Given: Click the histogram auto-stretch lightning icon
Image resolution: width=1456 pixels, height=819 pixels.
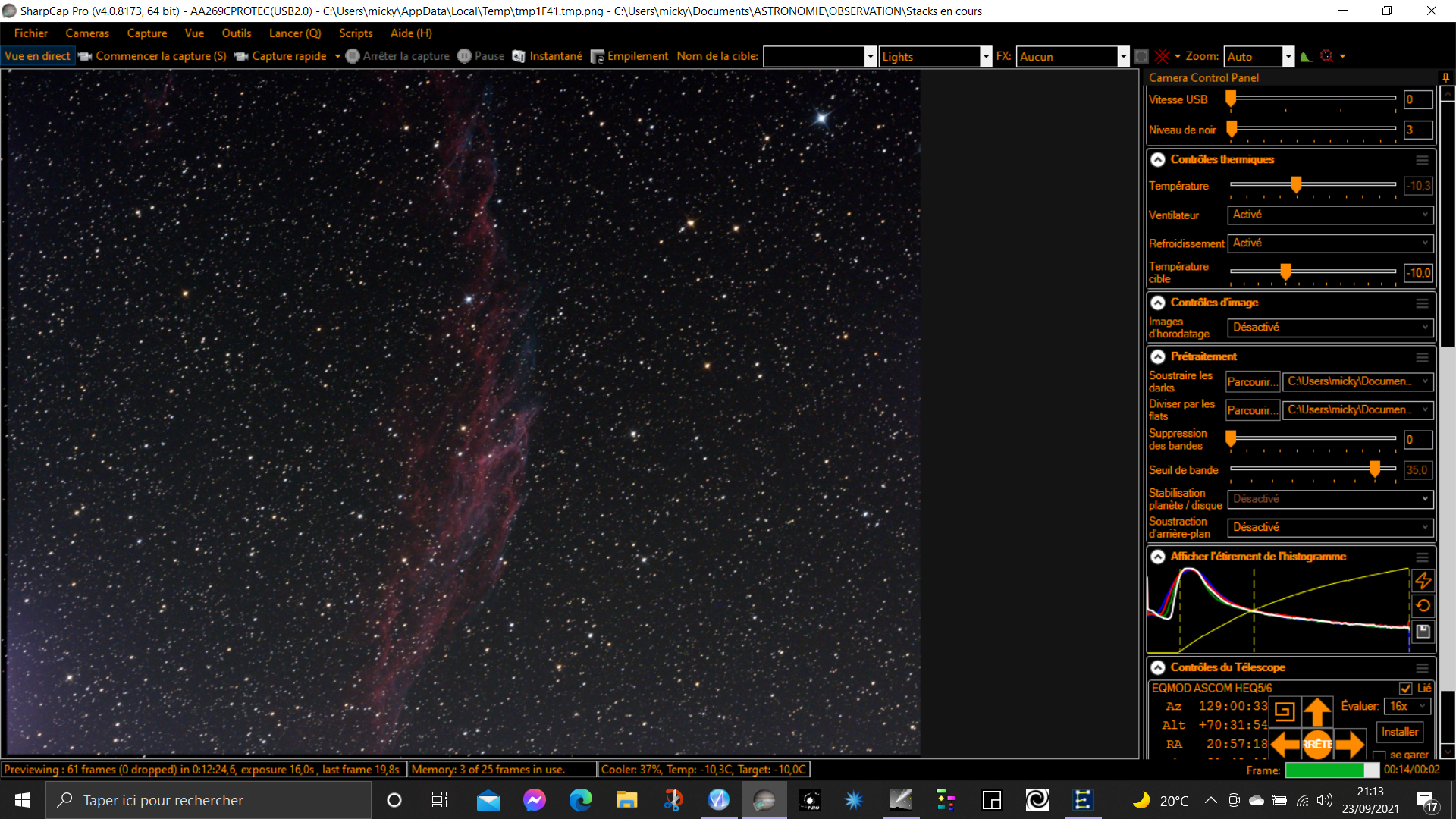Looking at the screenshot, I should [1423, 581].
